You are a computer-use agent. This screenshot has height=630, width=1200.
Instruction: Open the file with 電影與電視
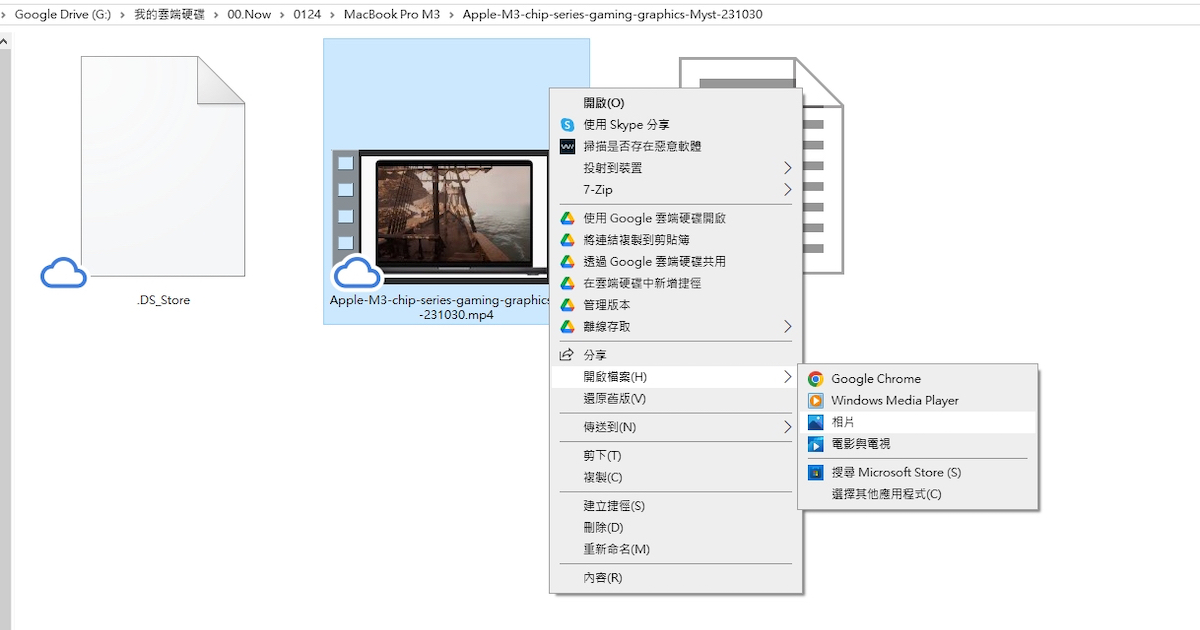tap(918, 444)
